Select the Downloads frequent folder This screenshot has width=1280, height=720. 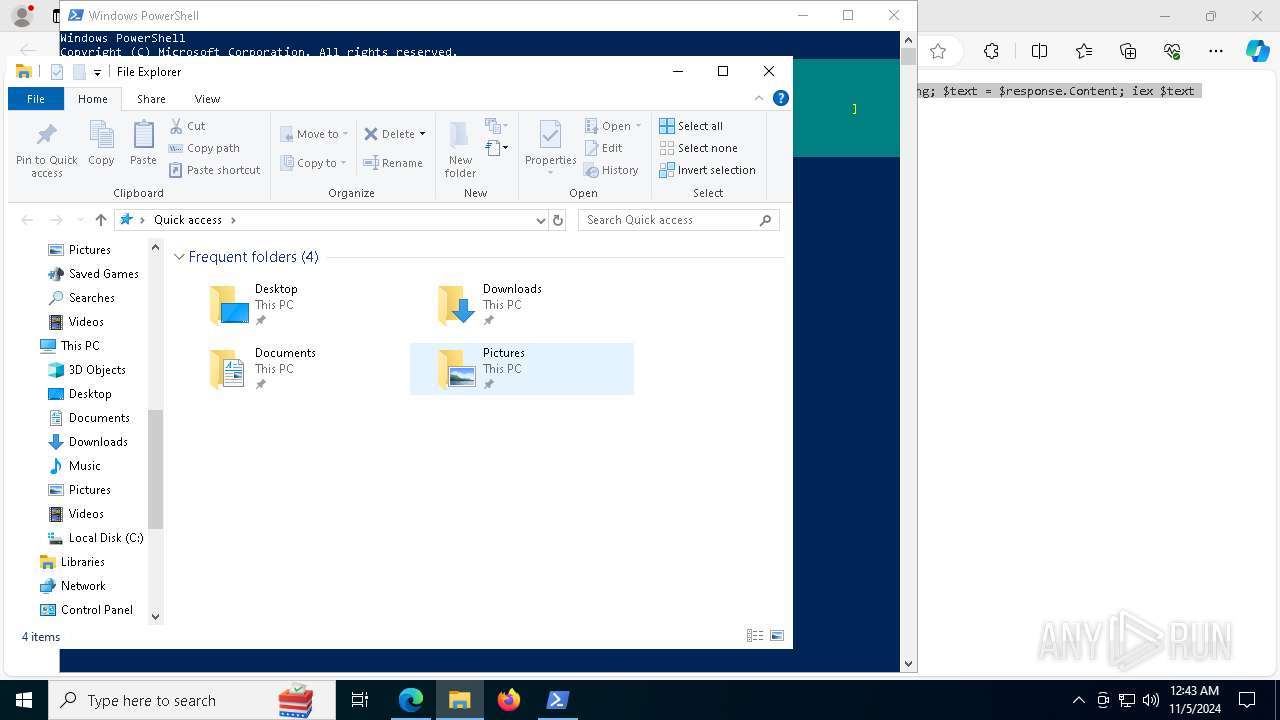(x=522, y=305)
